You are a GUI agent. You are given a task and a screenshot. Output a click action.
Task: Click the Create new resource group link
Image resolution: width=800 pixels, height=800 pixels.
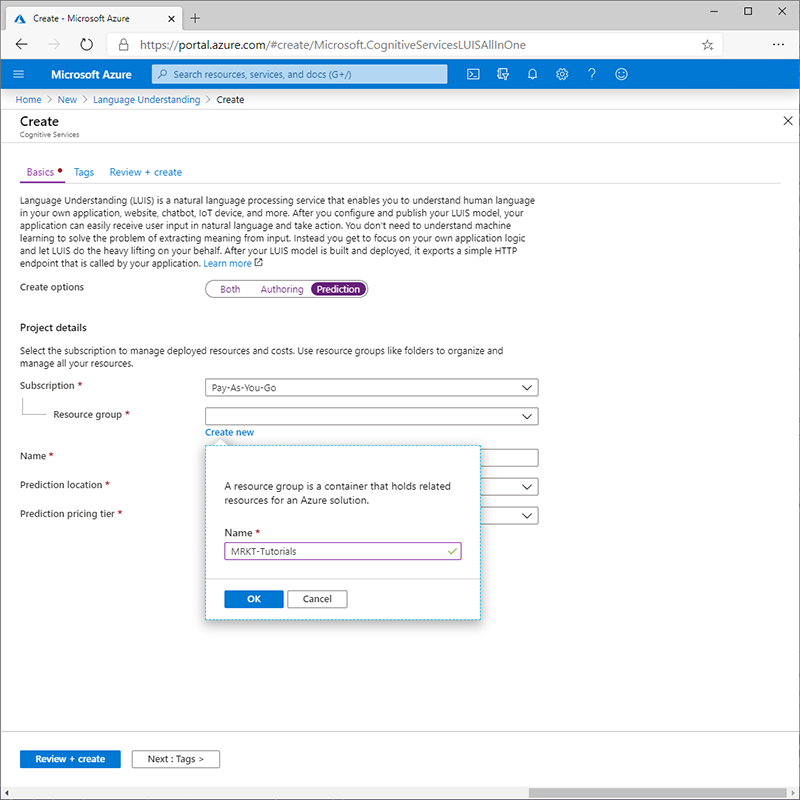pos(229,432)
